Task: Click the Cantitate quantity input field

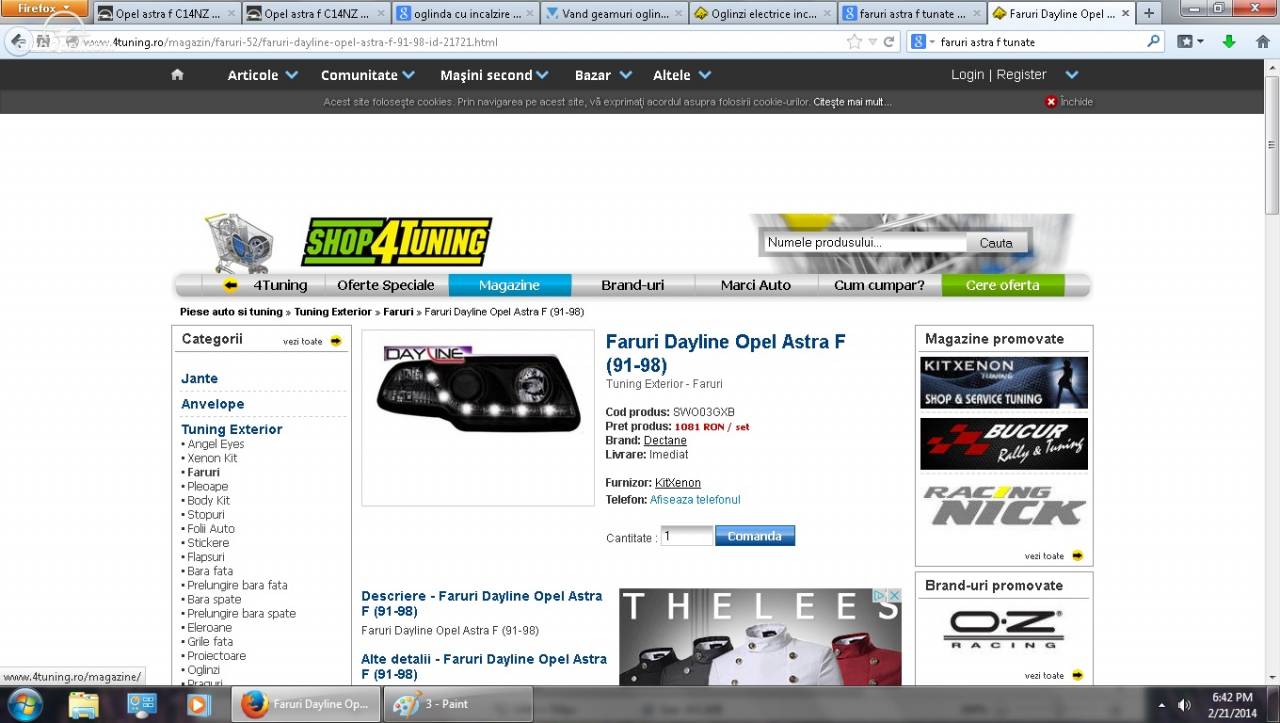Action: click(686, 536)
